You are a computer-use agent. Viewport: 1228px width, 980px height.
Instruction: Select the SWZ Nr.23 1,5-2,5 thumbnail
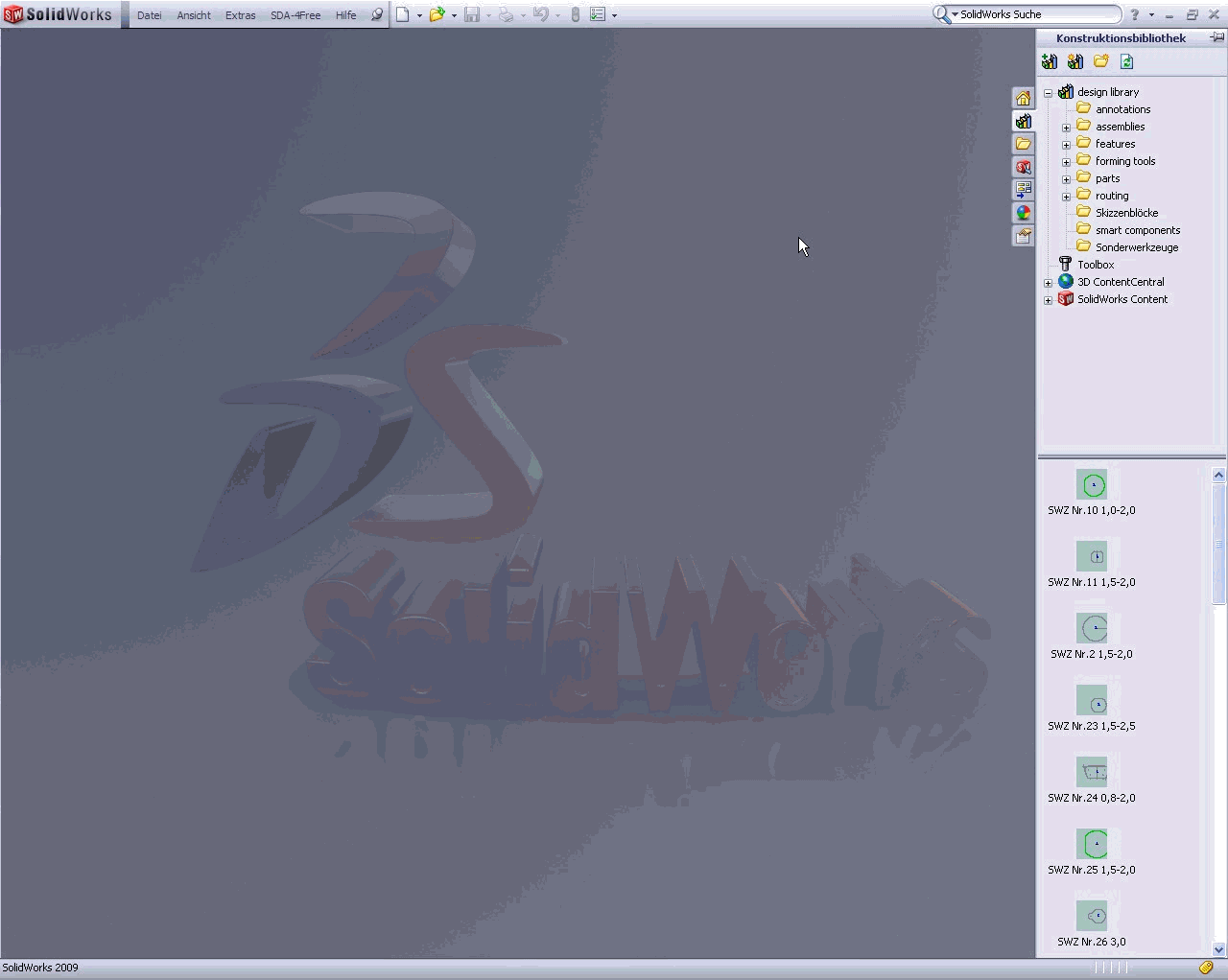(x=1092, y=701)
